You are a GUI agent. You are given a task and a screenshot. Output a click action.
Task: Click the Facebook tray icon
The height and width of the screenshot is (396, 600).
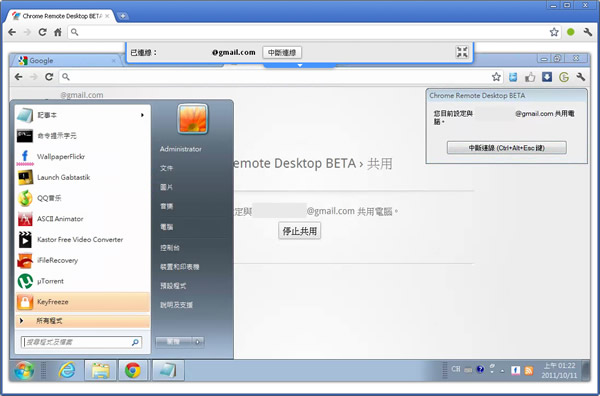[515, 370]
